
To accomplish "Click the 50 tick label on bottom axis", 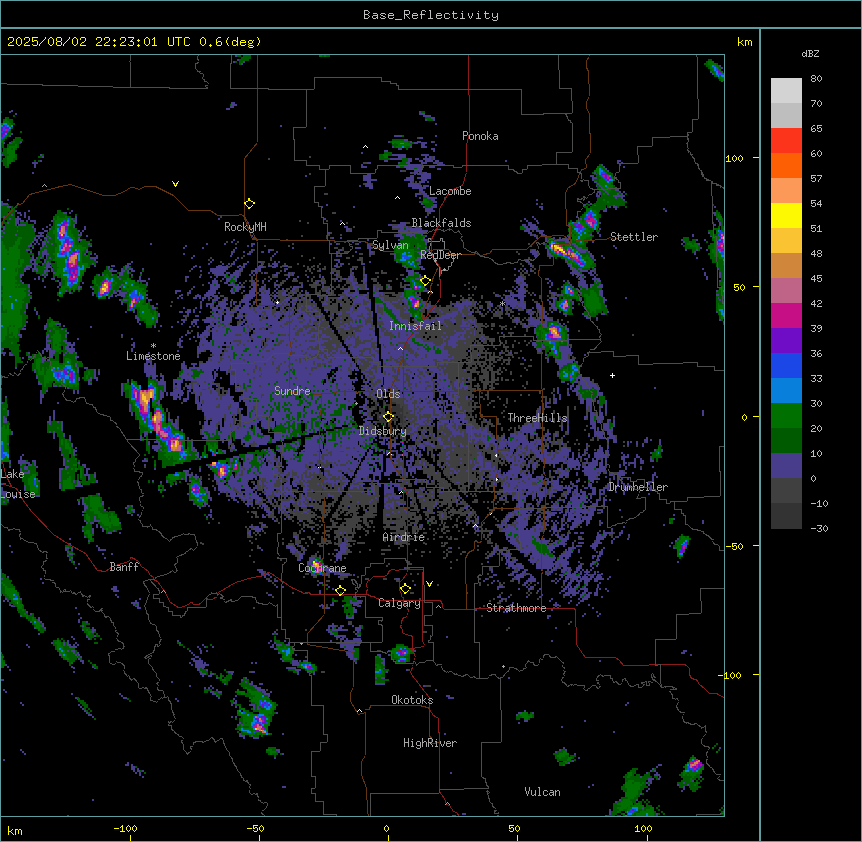I will click(514, 828).
